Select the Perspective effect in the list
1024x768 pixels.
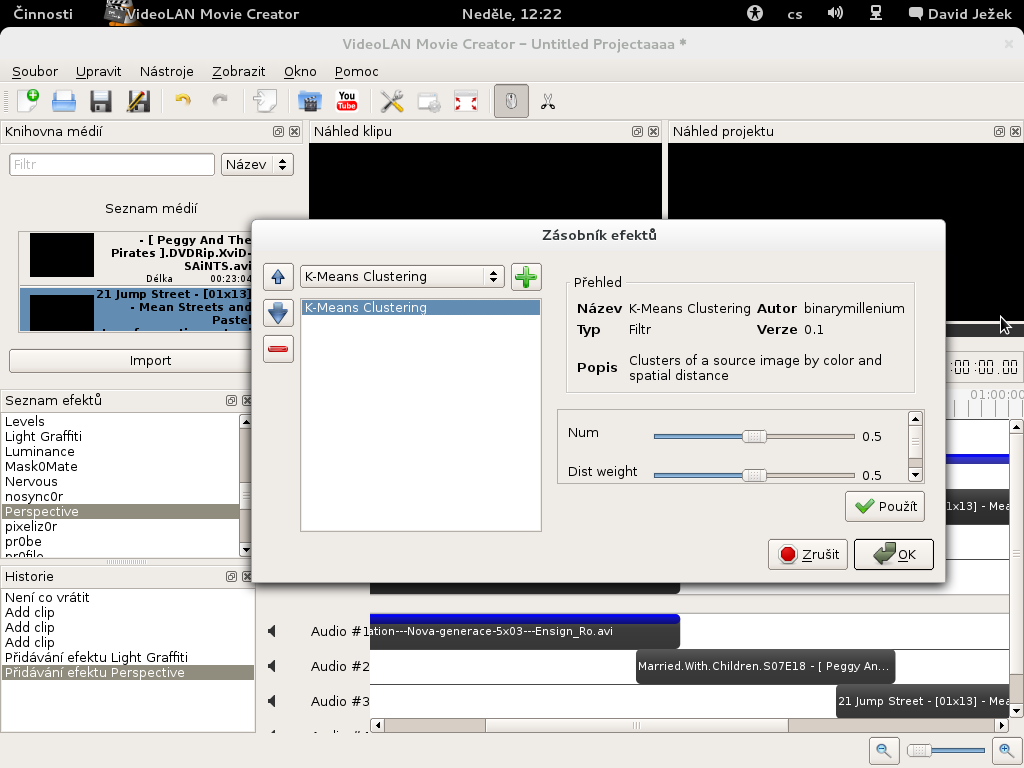click(121, 512)
